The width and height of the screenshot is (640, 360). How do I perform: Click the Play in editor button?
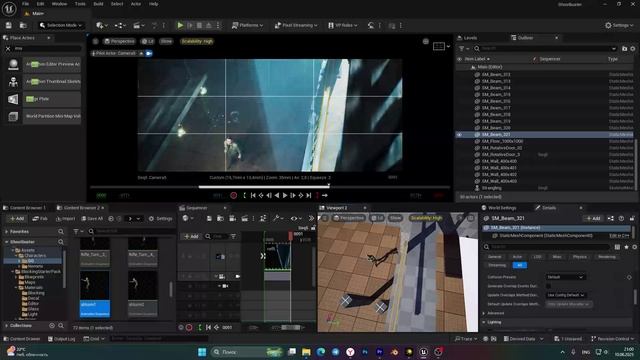[x=180, y=25]
